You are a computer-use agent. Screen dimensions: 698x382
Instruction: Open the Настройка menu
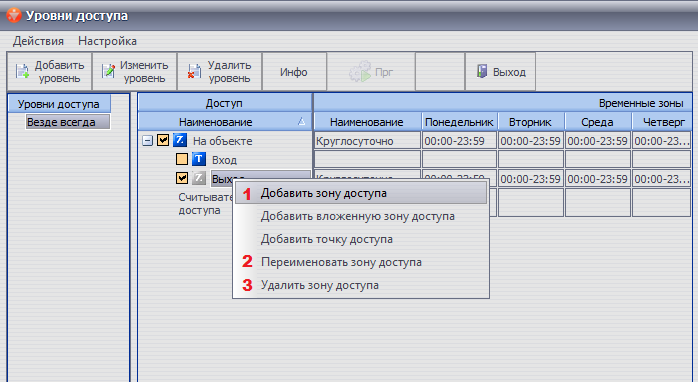(x=107, y=41)
